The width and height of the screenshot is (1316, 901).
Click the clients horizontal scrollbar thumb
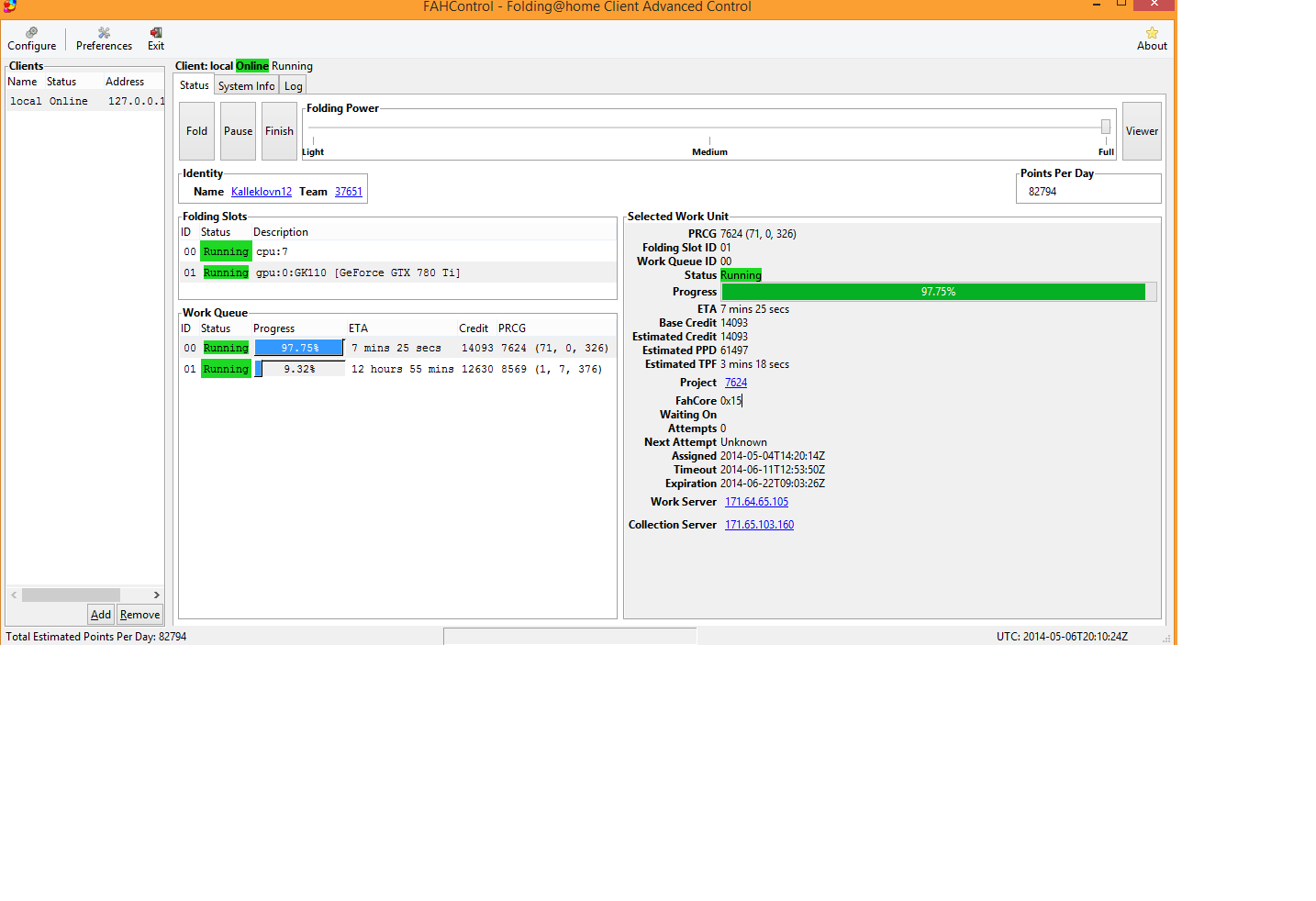click(x=71, y=595)
